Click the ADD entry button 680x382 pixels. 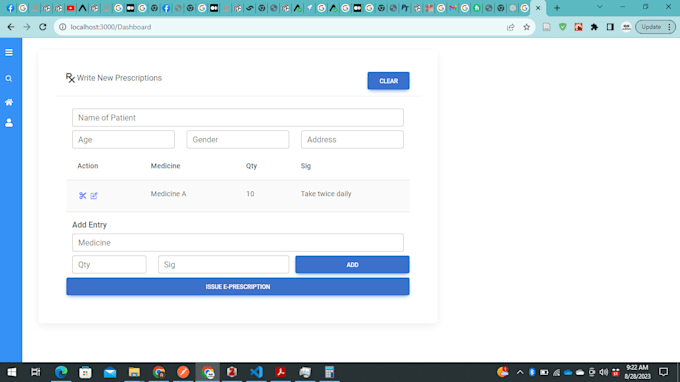pos(352,264)
